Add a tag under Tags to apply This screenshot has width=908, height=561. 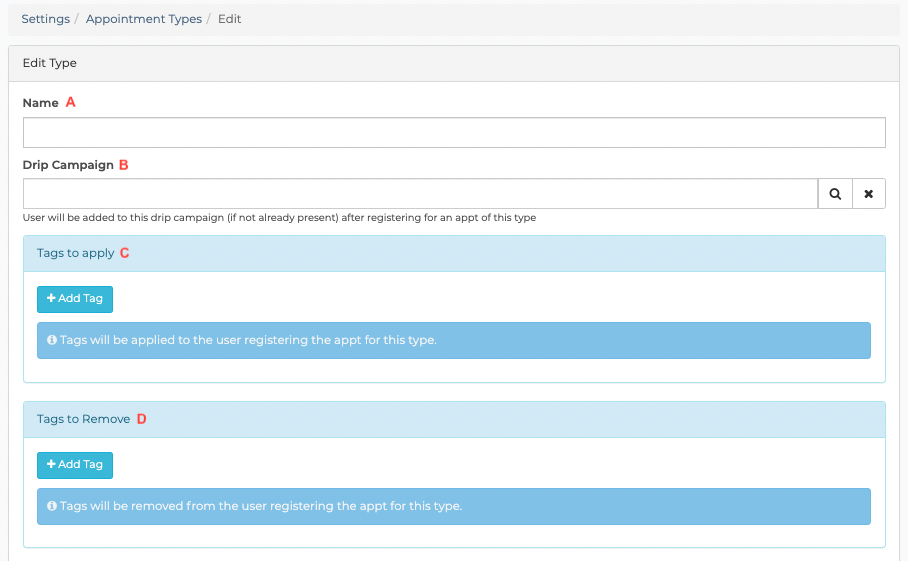click(x=75, y=299)
